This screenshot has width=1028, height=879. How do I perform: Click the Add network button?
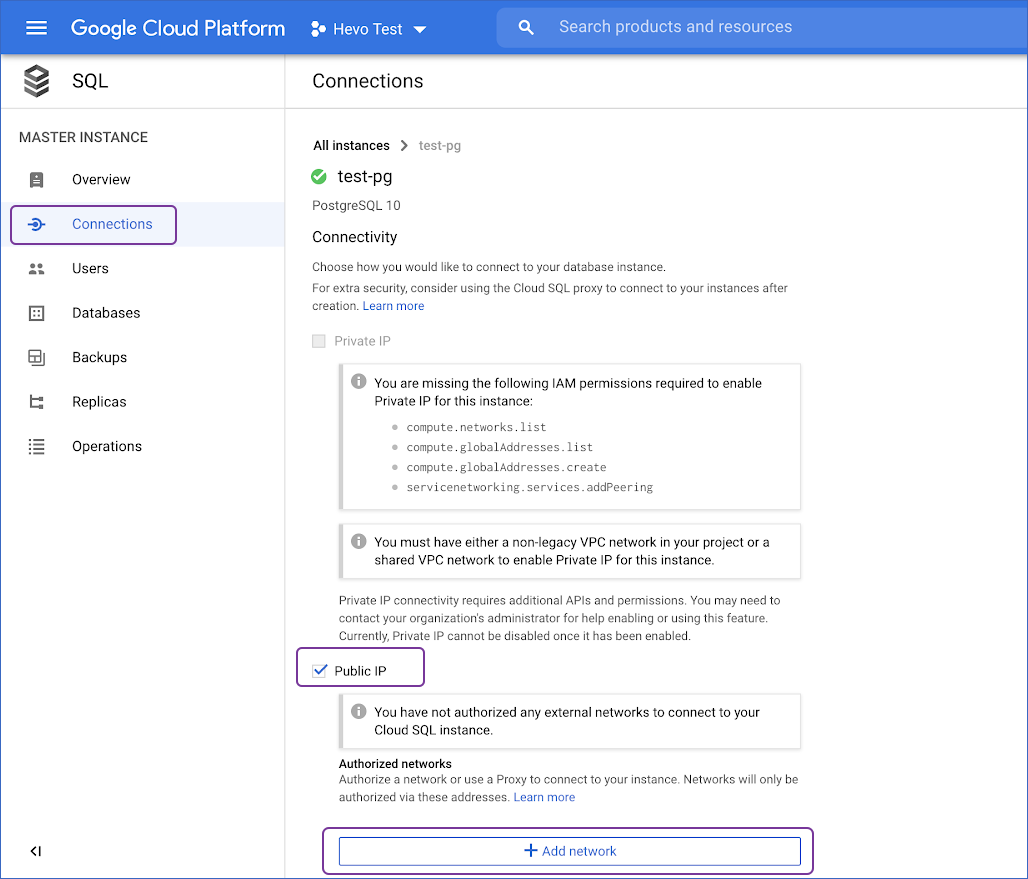pyautogui.click(x=570, y=851)
